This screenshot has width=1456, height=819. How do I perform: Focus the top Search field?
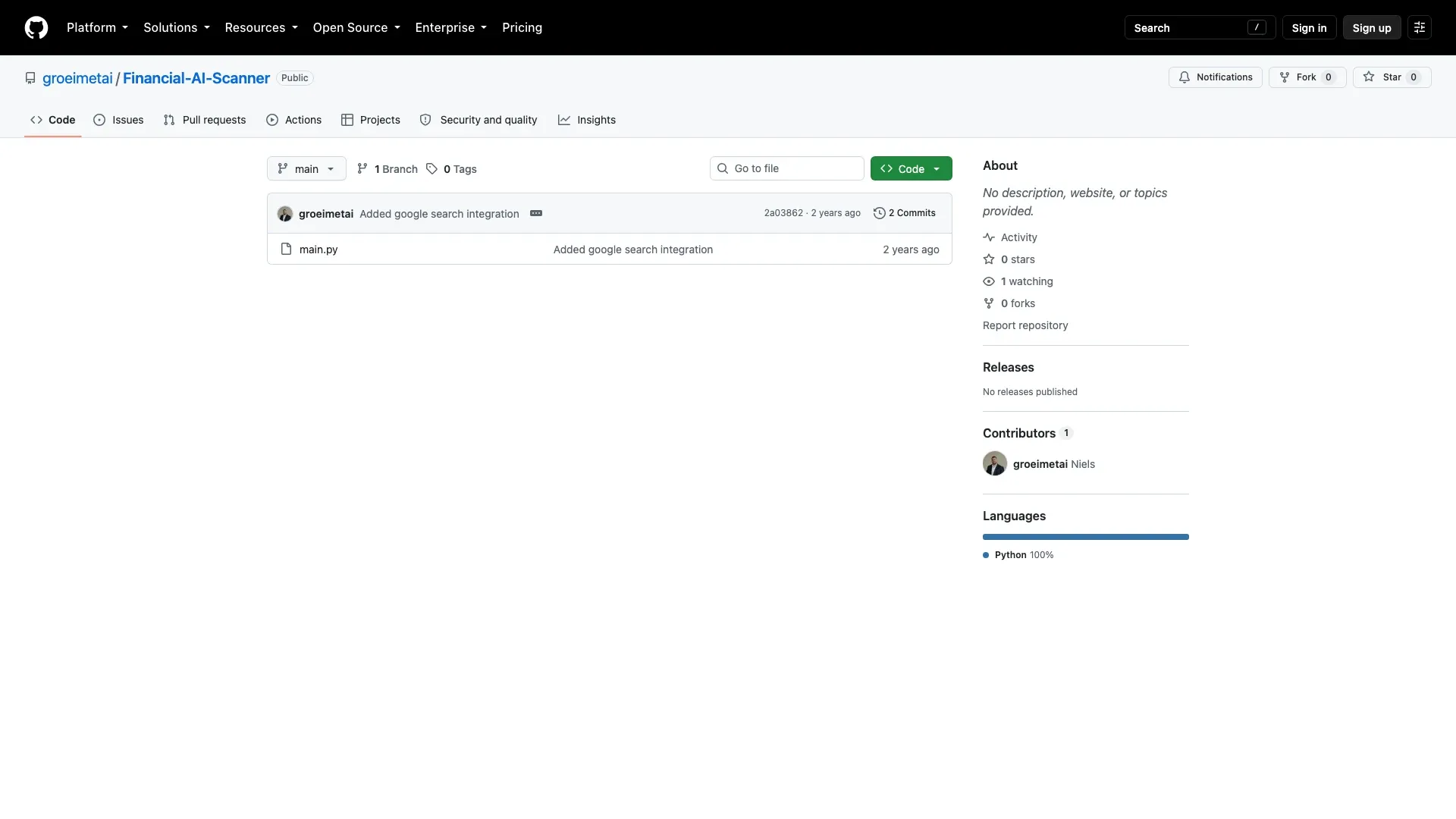point(1200,27)
